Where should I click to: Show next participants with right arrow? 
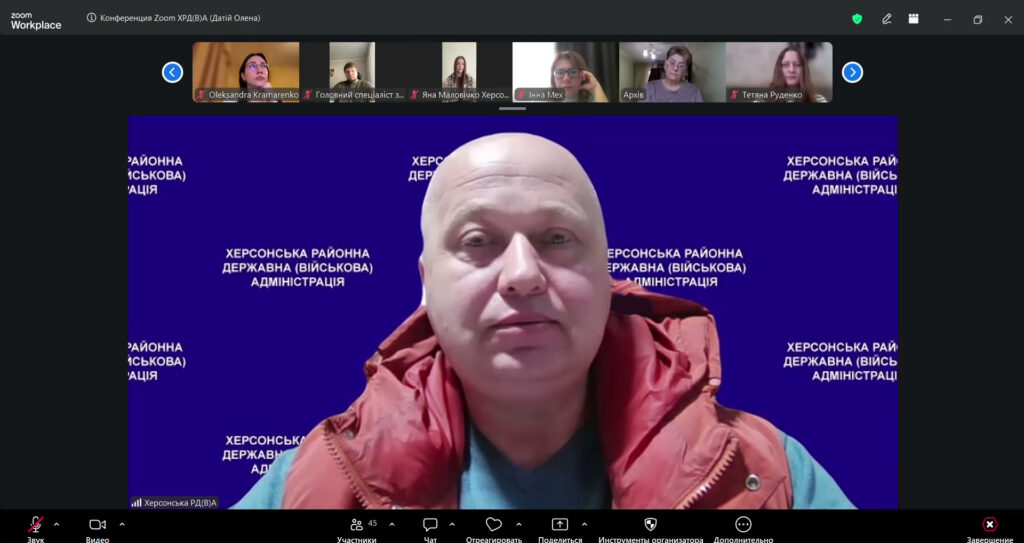pyautogui.click(x=852, y=72)
